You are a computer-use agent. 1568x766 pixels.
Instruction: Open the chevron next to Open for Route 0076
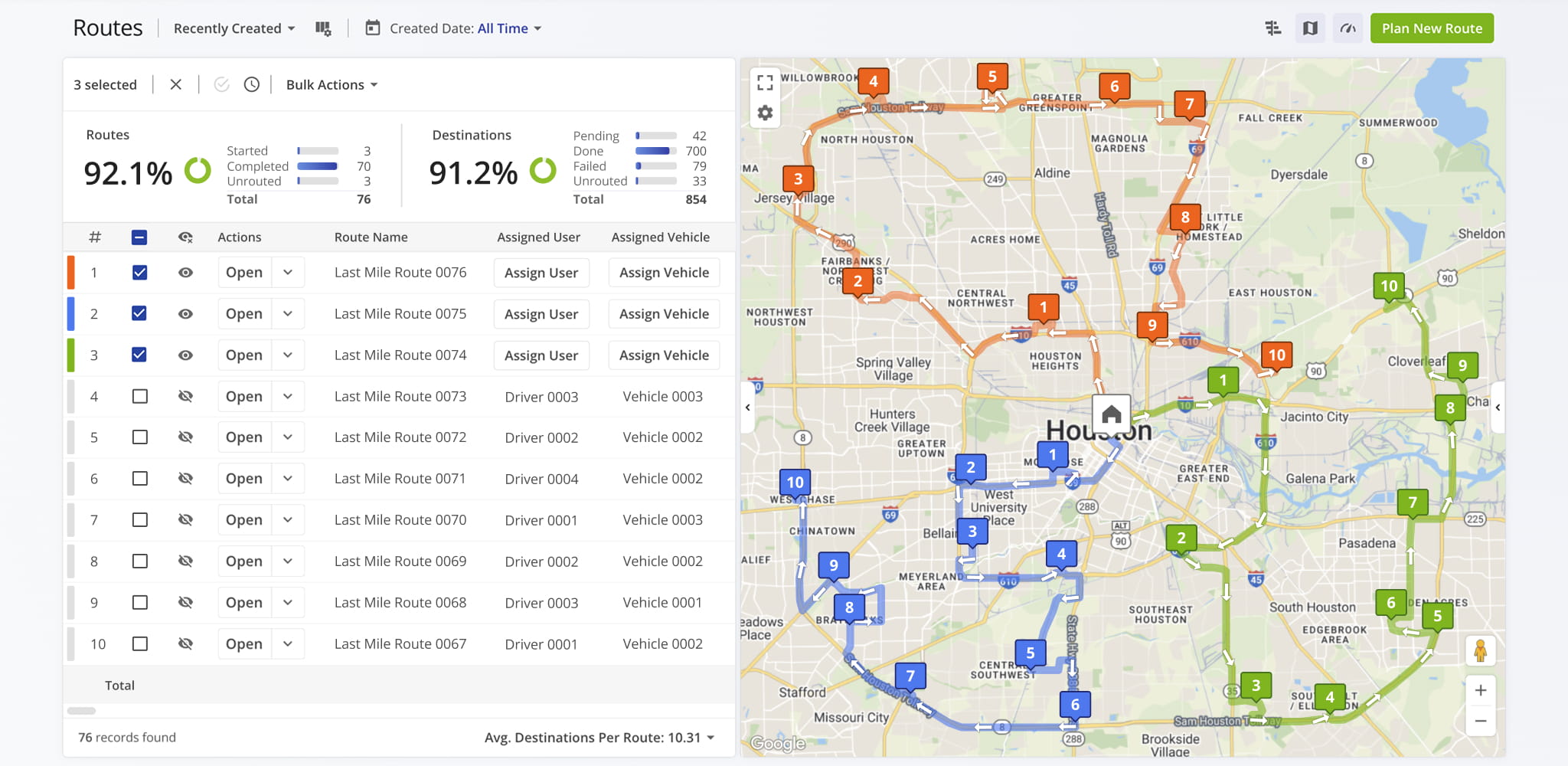tap(288, 272)
